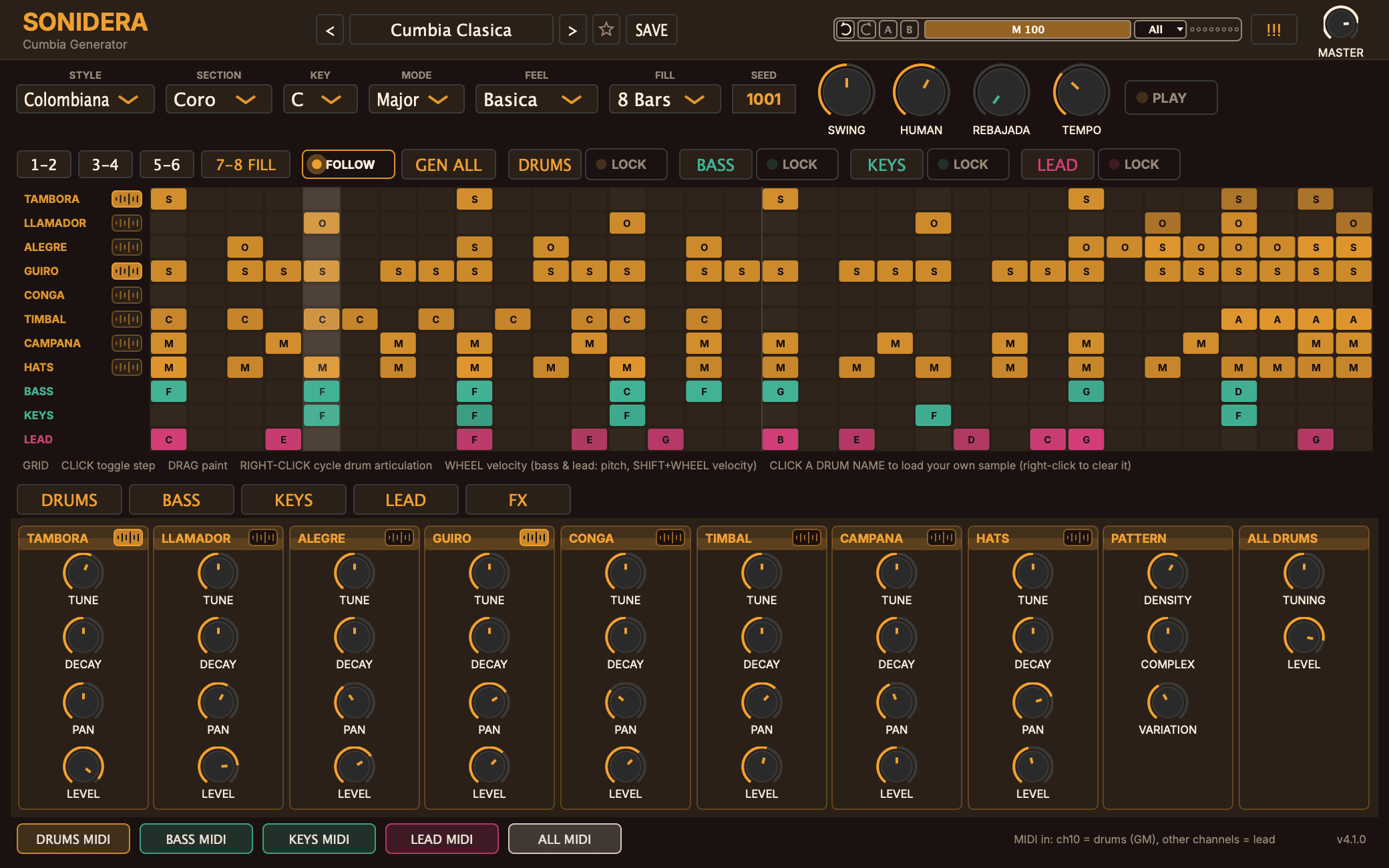The image size is (1389, 868).
Task: Click the MASTER volume knob
Action: click(x=1341, y=24)
